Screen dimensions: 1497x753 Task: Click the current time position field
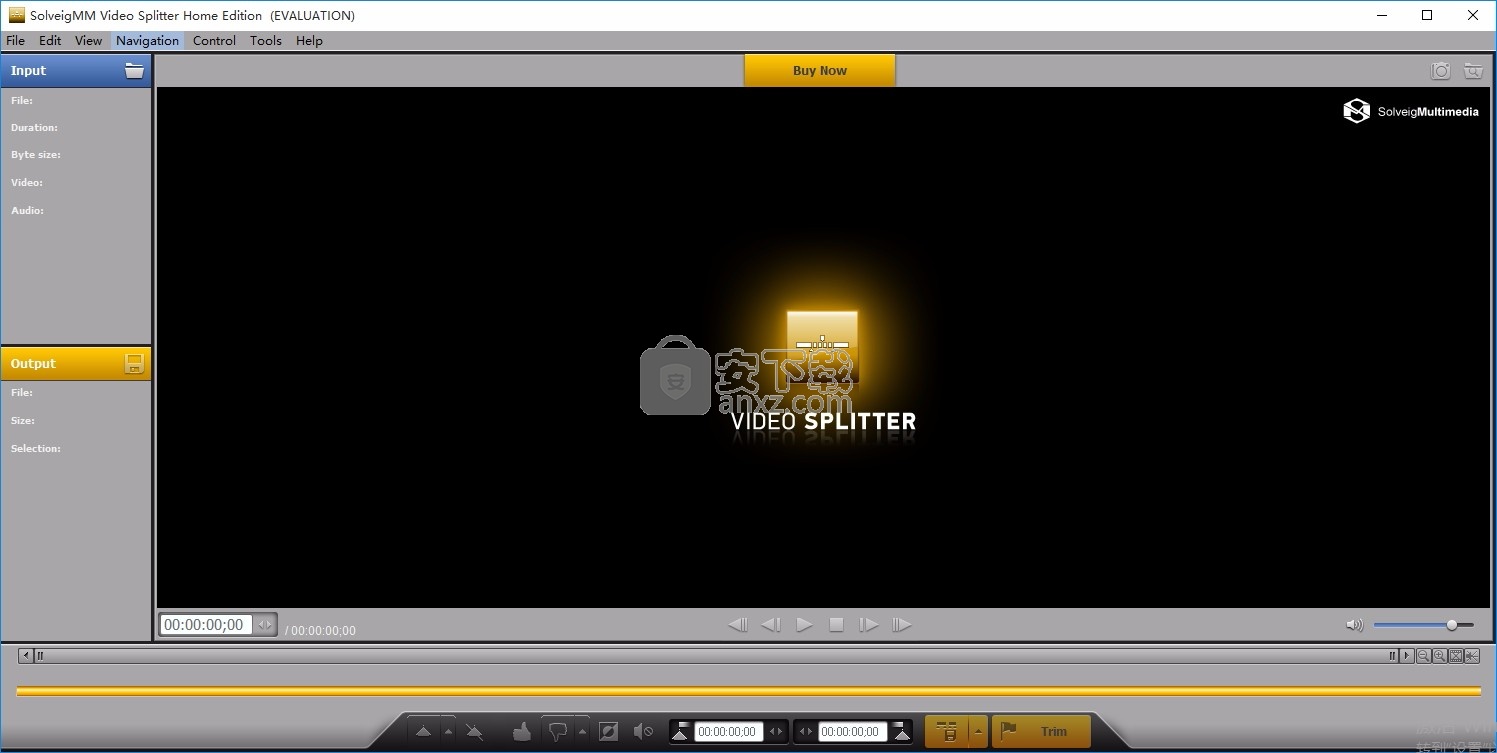pos(206,625)
